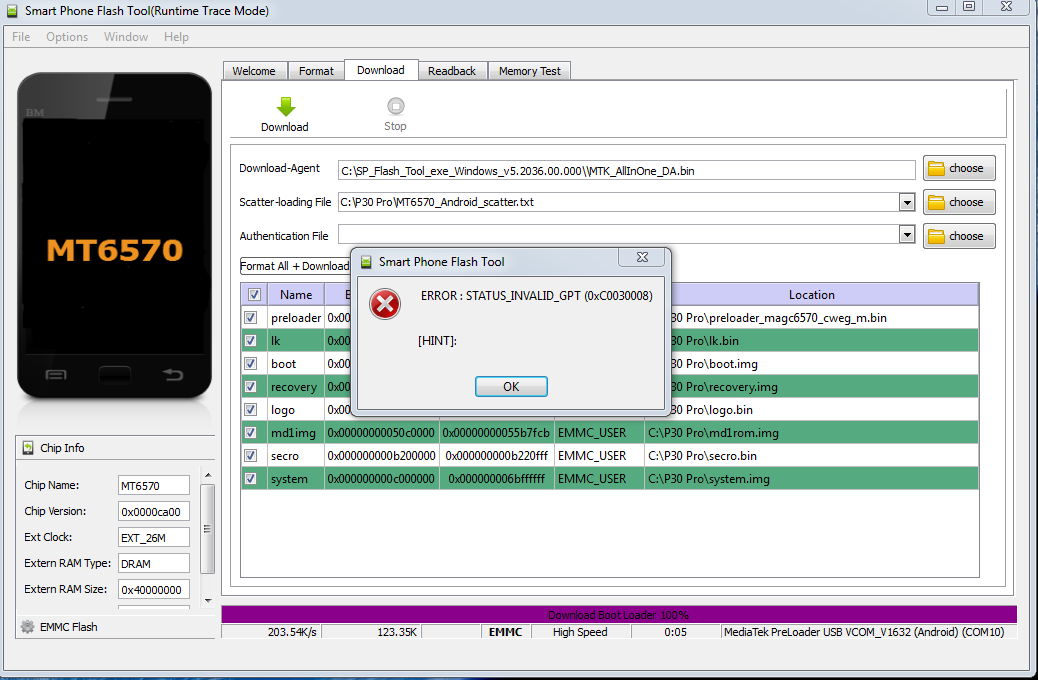This screenshot has width=1038, height=680.
Task: Open the Authentication File dropdown
Action: [907, 235]
